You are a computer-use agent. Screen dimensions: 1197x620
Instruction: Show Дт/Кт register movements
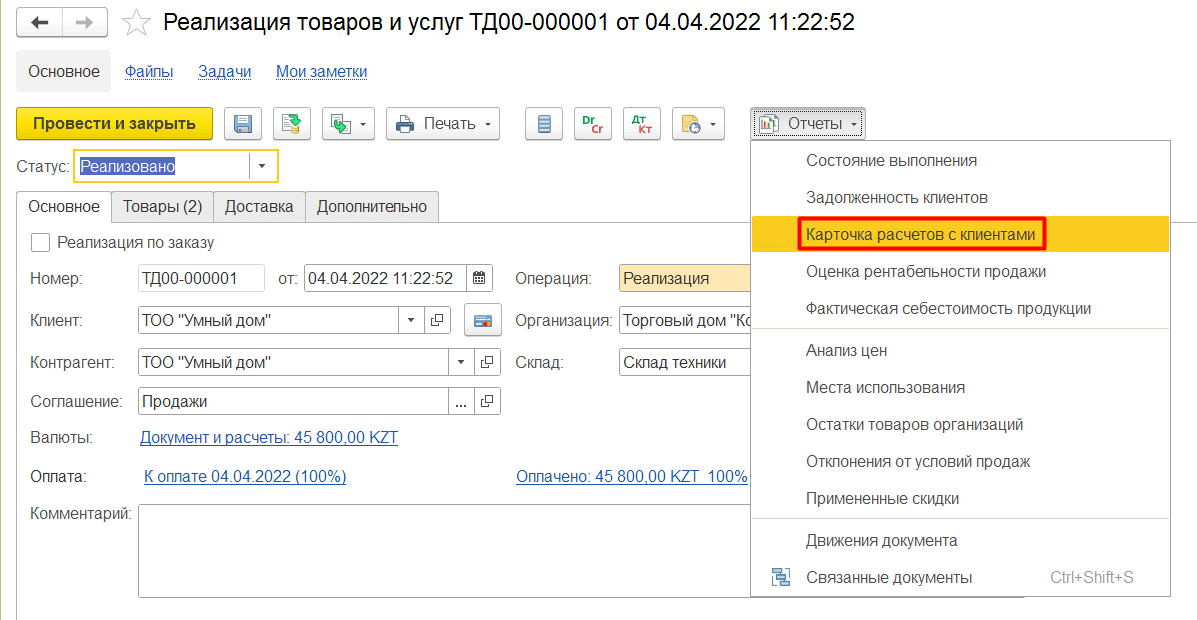coord(641,124)
